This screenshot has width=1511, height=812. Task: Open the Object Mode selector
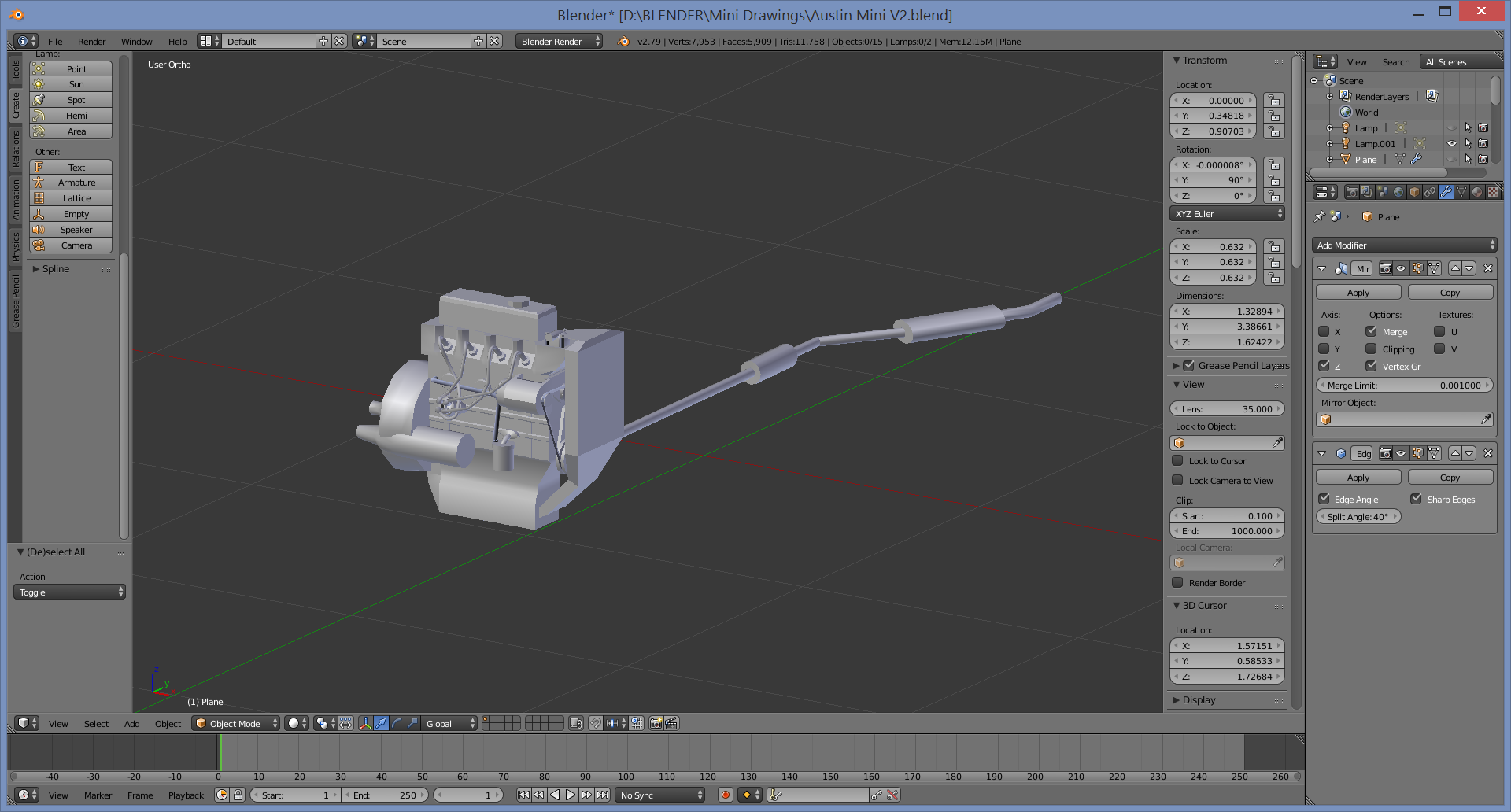pos(236,724)
